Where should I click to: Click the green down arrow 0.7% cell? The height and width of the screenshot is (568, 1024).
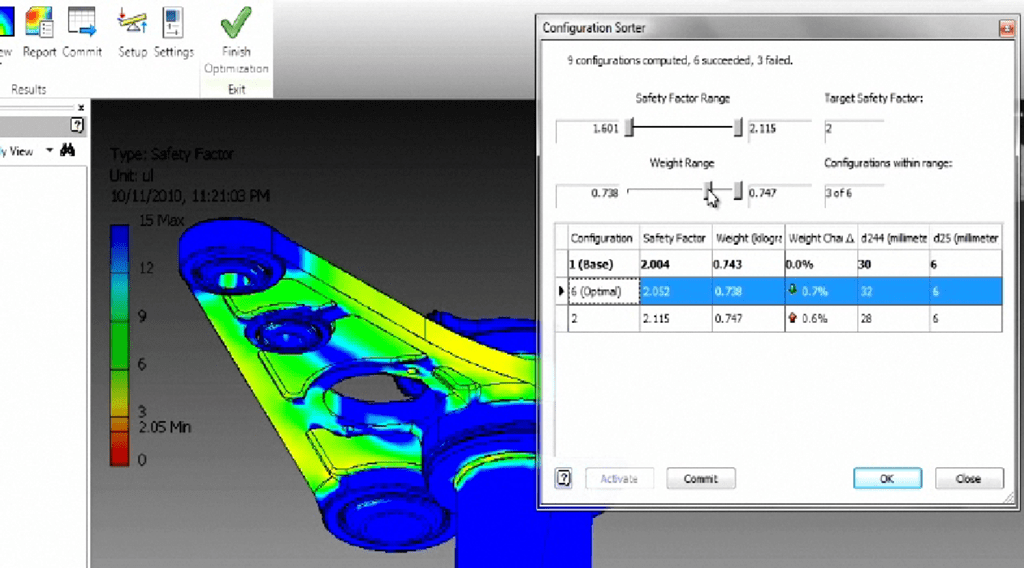(x=821, y=291)
